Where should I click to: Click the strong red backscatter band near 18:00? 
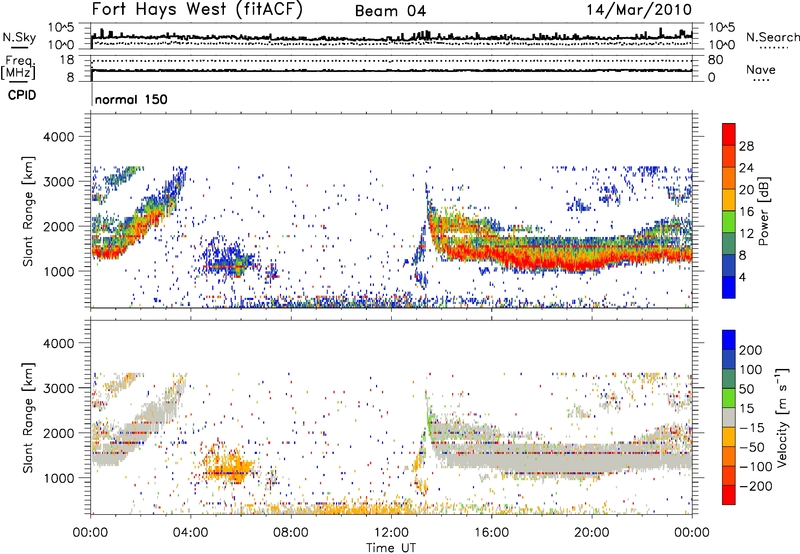542,259
